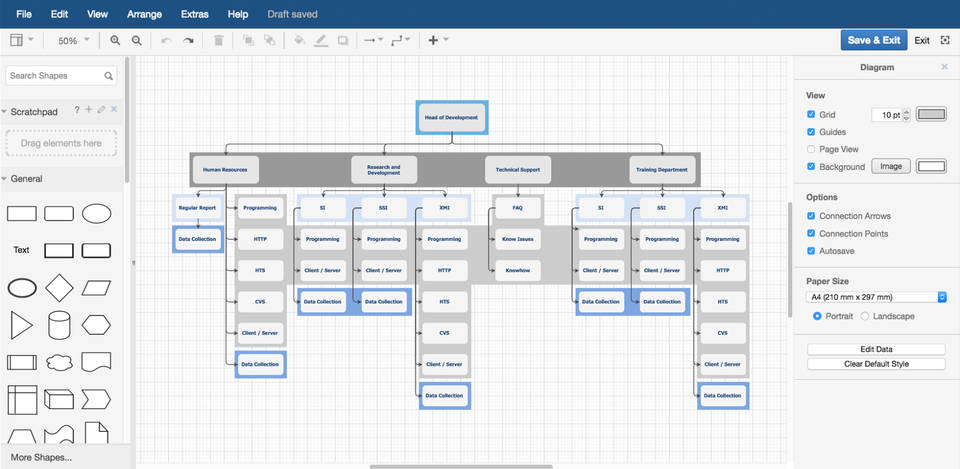Open the 50% zoom level dropdown

73,41
